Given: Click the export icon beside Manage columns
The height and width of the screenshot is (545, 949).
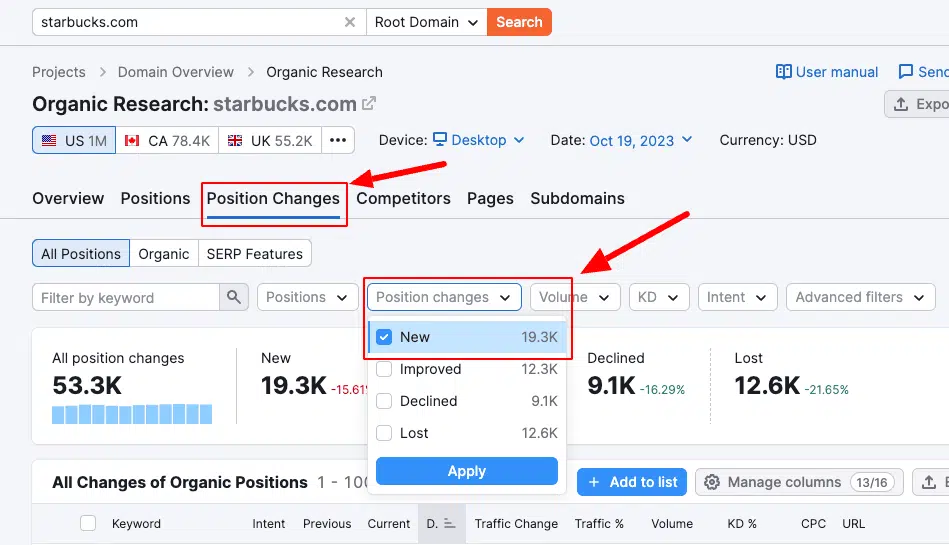Looking at the screenshot, I should click(928, 482).
